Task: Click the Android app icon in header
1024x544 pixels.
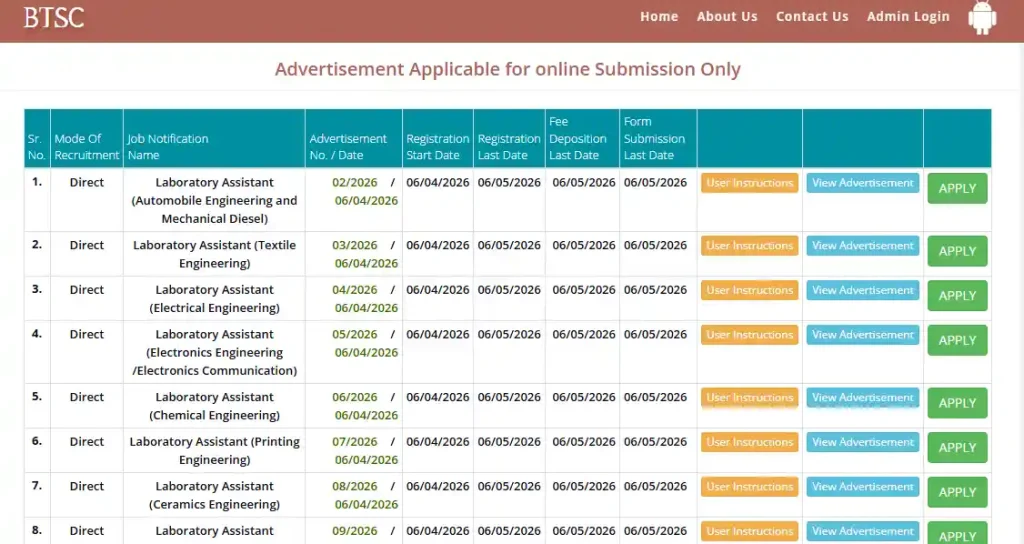Action: tap(982, 18)
